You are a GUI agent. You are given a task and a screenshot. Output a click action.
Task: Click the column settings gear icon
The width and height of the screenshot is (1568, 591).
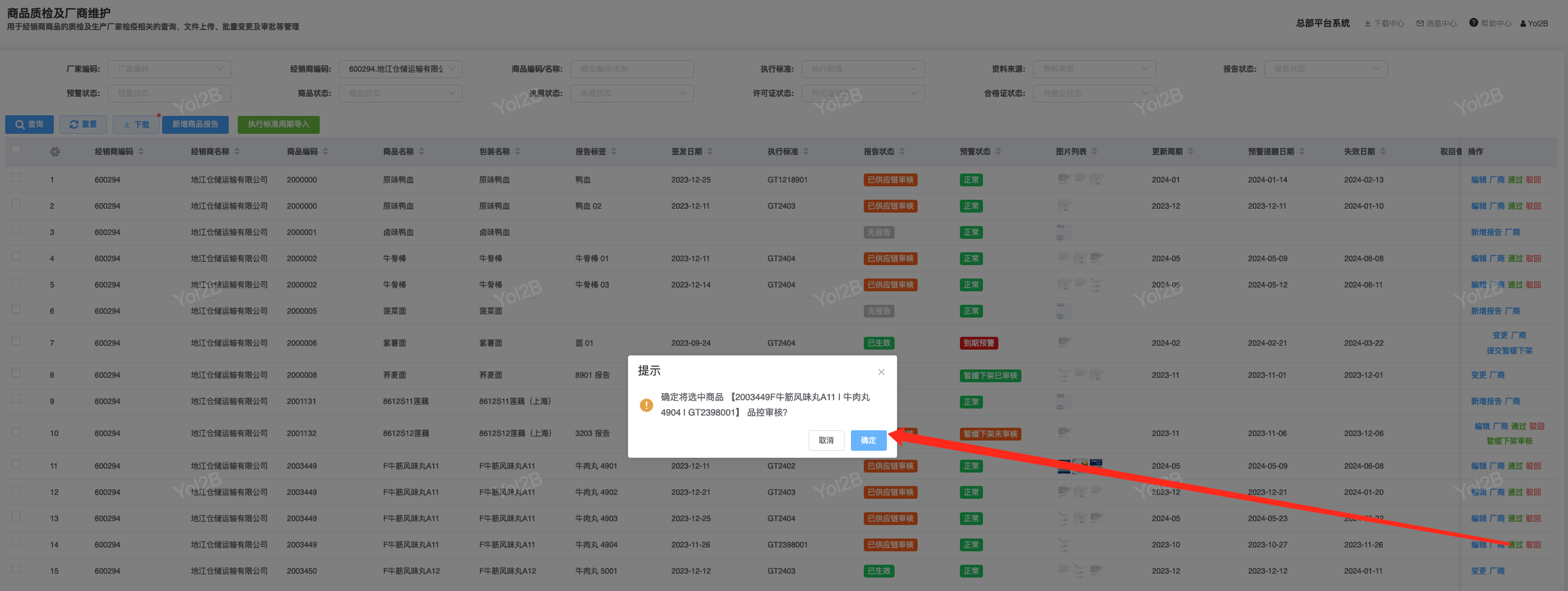tap(55, 152)
